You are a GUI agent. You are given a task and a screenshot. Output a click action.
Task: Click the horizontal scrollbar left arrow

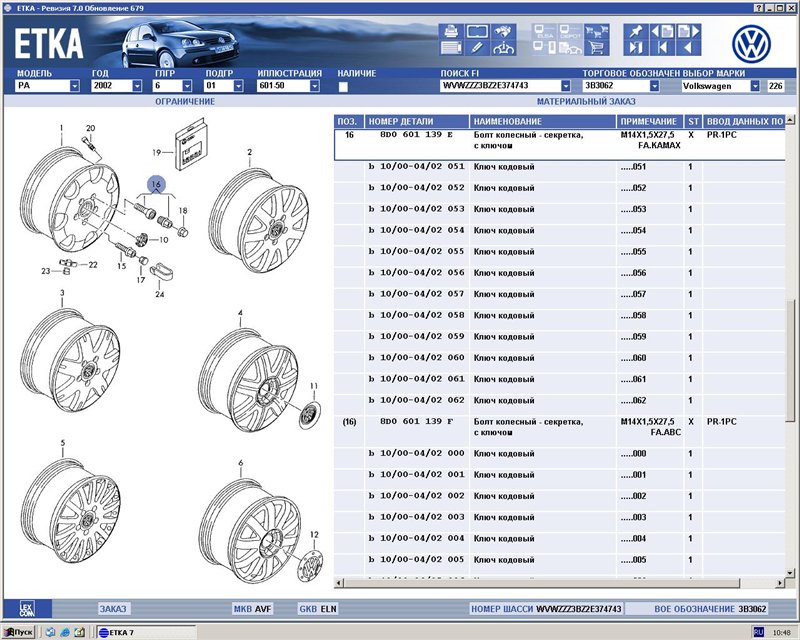click(339, 583)
